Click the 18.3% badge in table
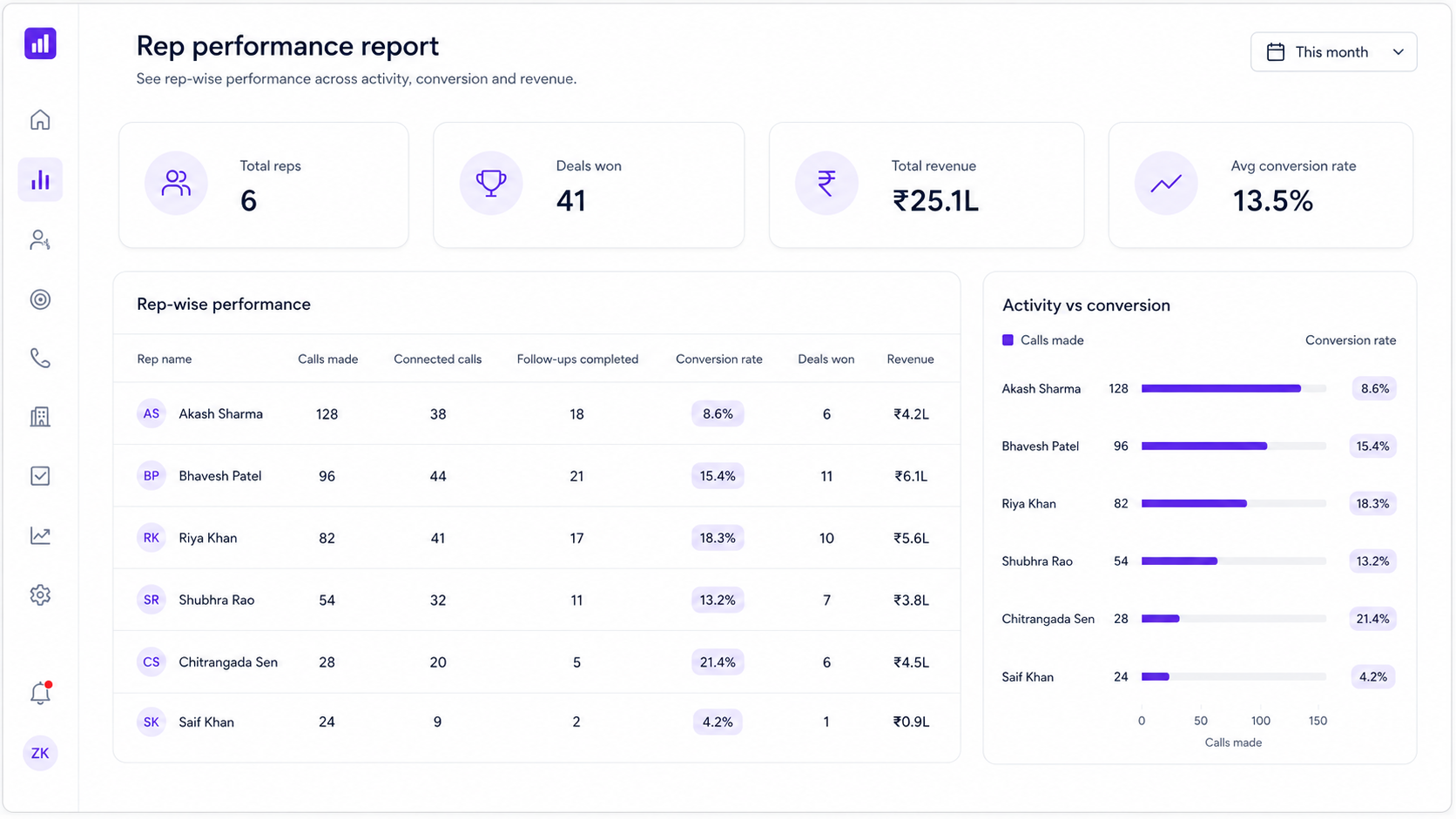 click(718, 538)
